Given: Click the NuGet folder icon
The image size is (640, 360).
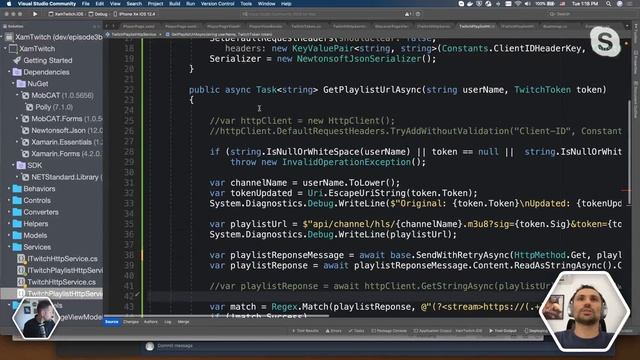Looking at the screenshot, I should click(21, 84).
